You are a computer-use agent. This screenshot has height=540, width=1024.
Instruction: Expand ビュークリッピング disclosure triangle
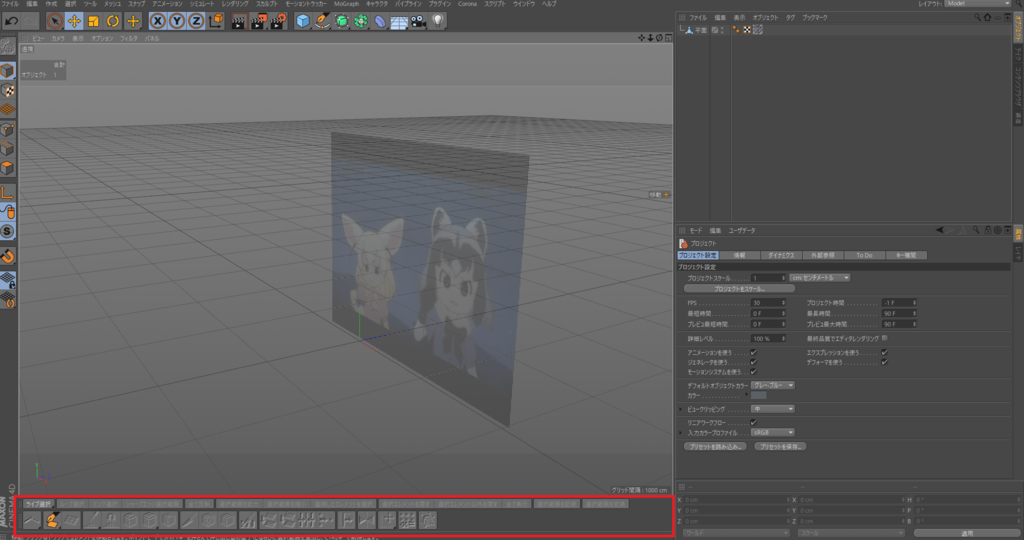pyautogui.click(x=680, y=409)
